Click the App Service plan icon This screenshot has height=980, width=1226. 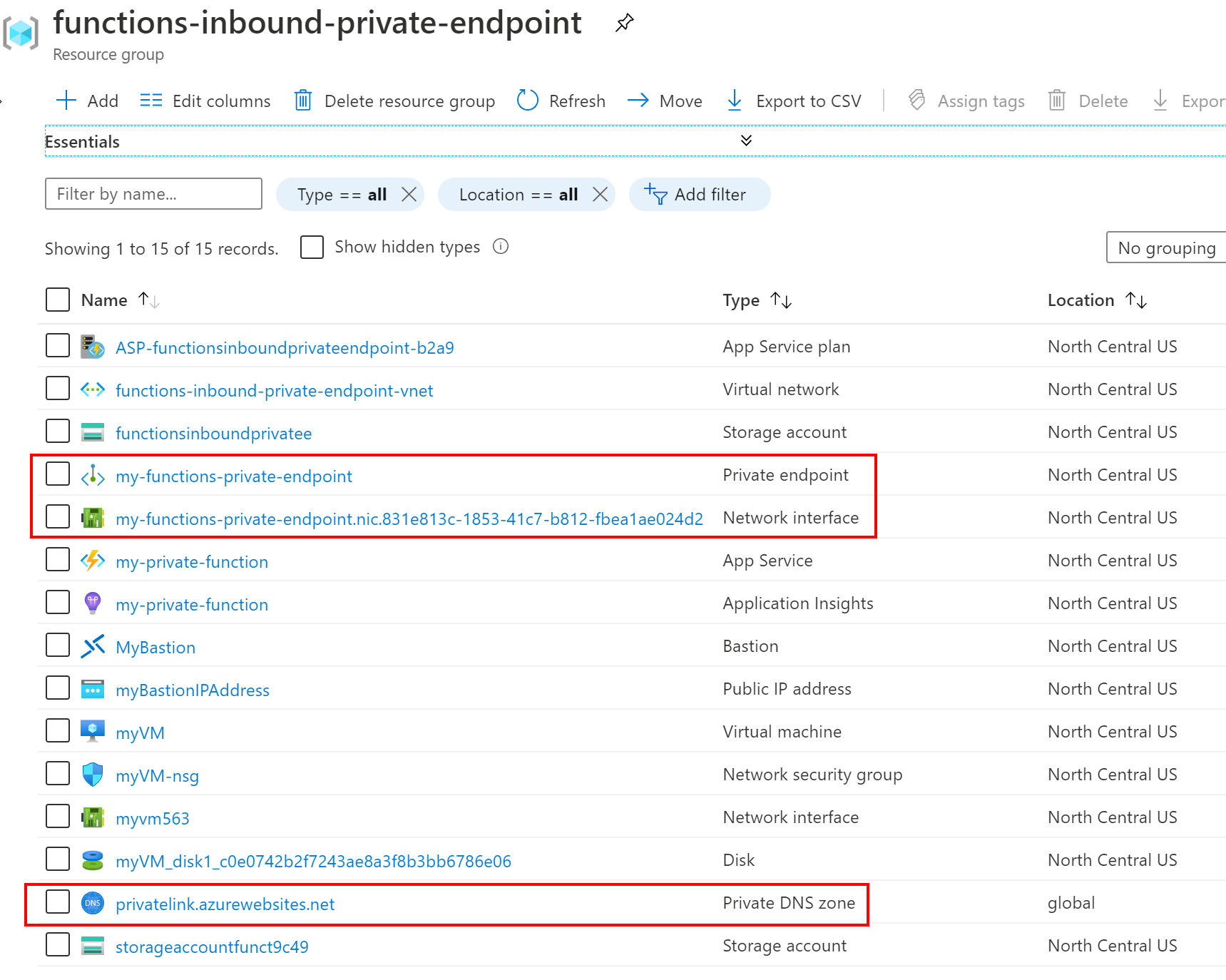coord(93,347)
